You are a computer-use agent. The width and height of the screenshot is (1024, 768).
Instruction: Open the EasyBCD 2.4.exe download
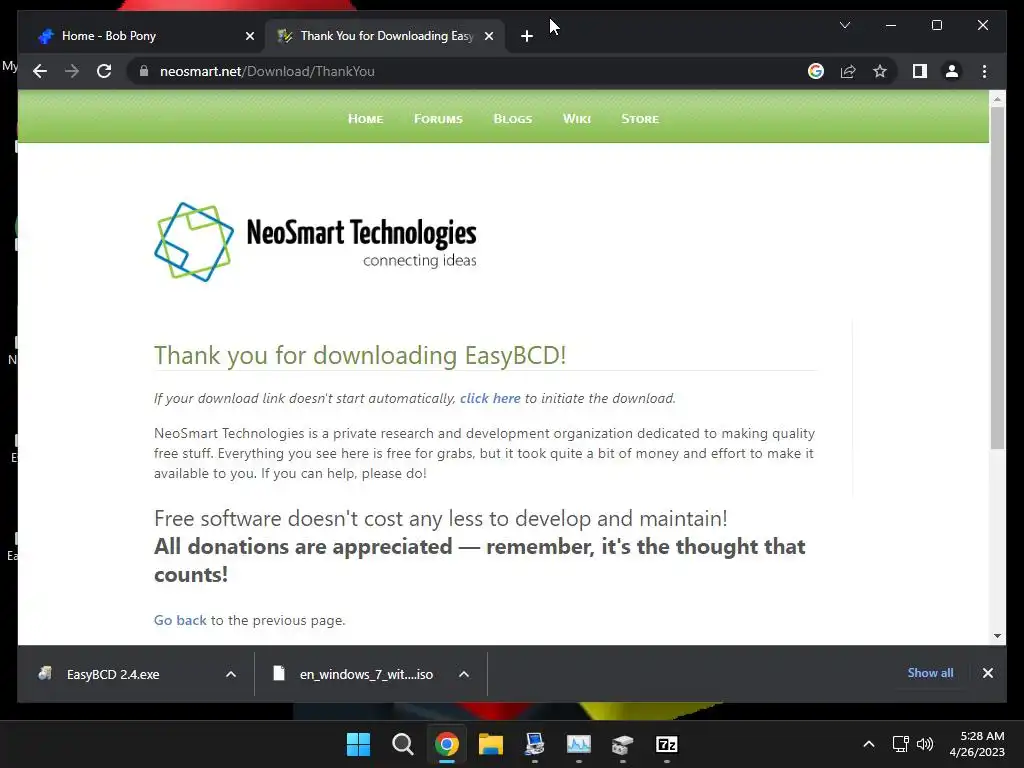113,674
